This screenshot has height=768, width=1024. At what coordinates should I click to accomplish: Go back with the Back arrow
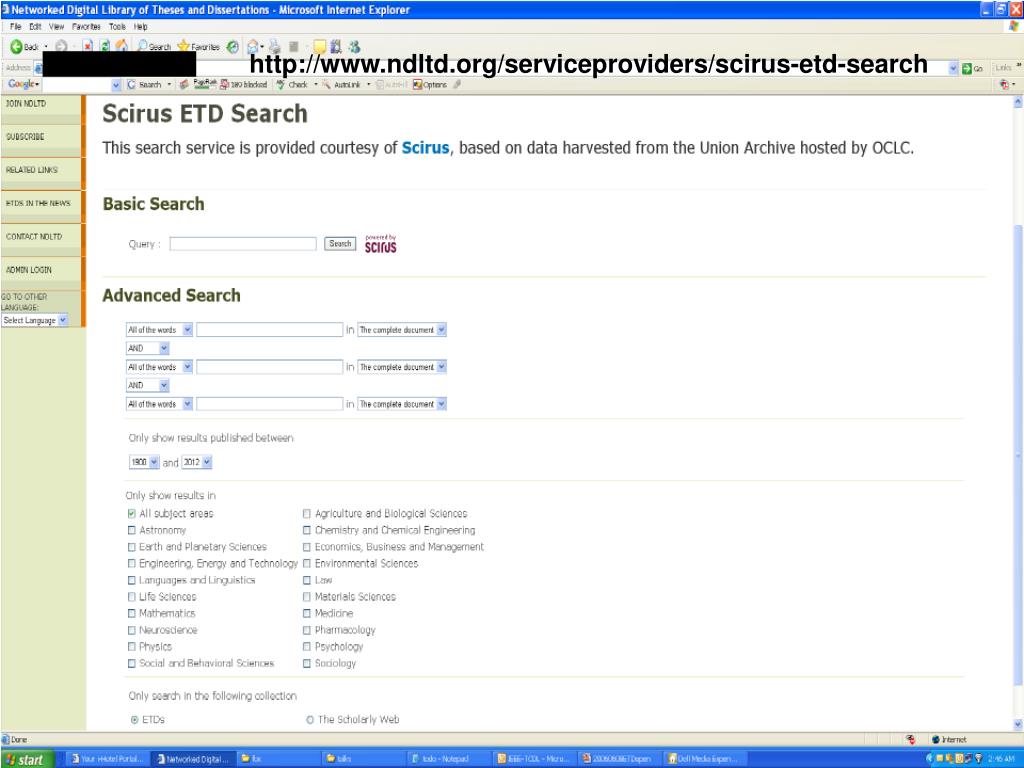pyautogui.click(x=24, y=46)
